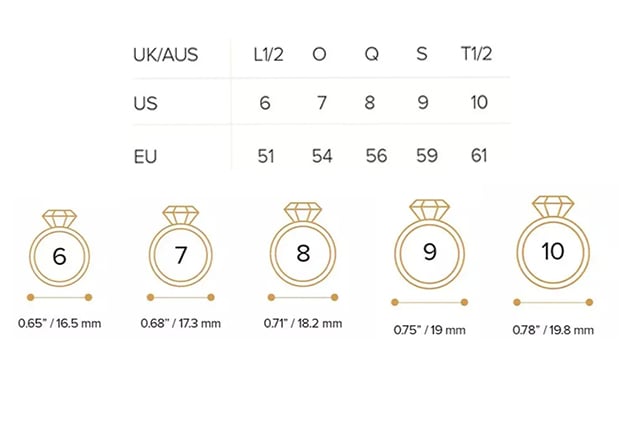Viewport: 627px width, 433px height.
Task: Click the 0.65" / 16.5 mm measurement
Action: coord(61,323)
